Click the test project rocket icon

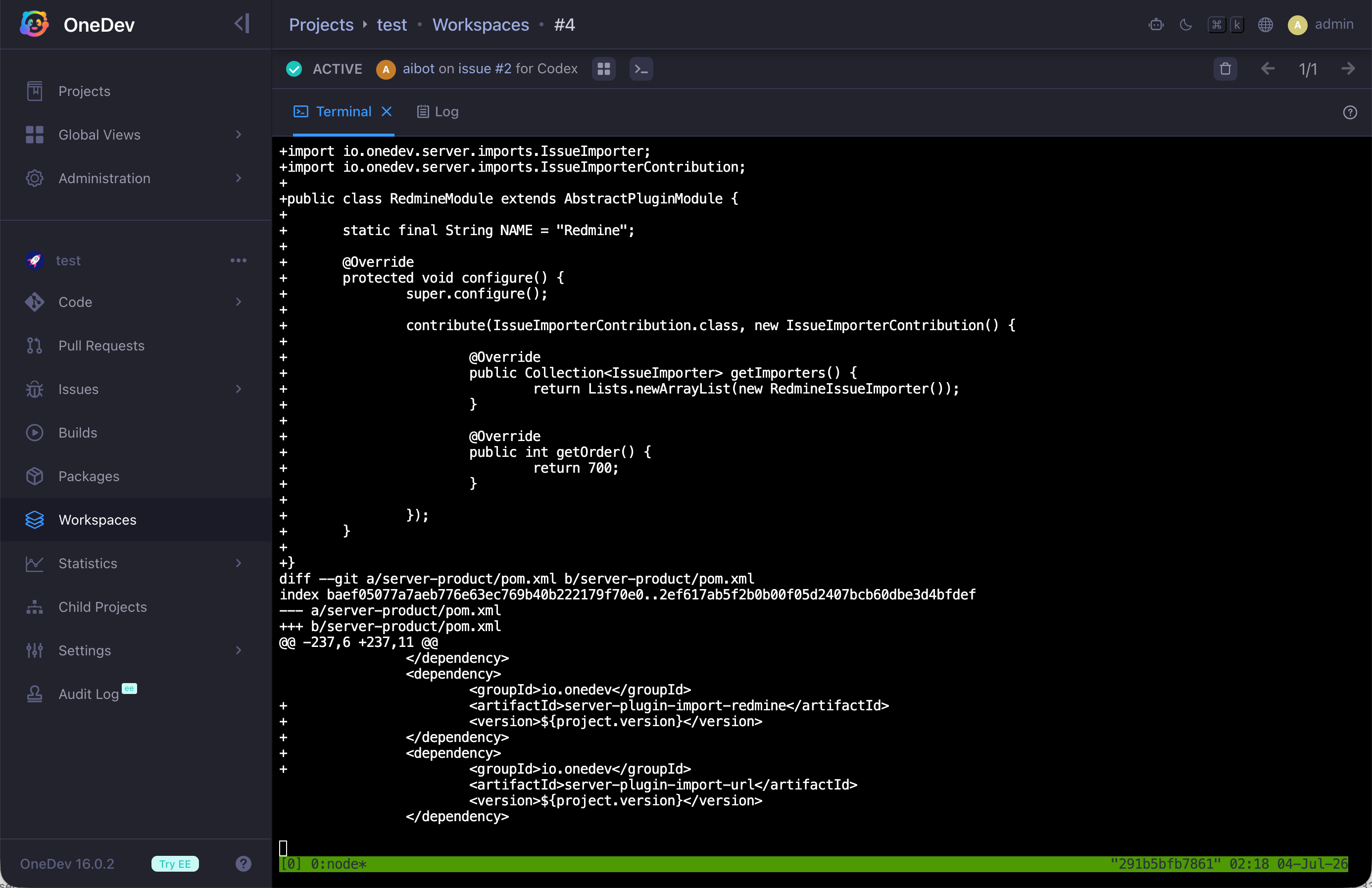tap(35, 261)
